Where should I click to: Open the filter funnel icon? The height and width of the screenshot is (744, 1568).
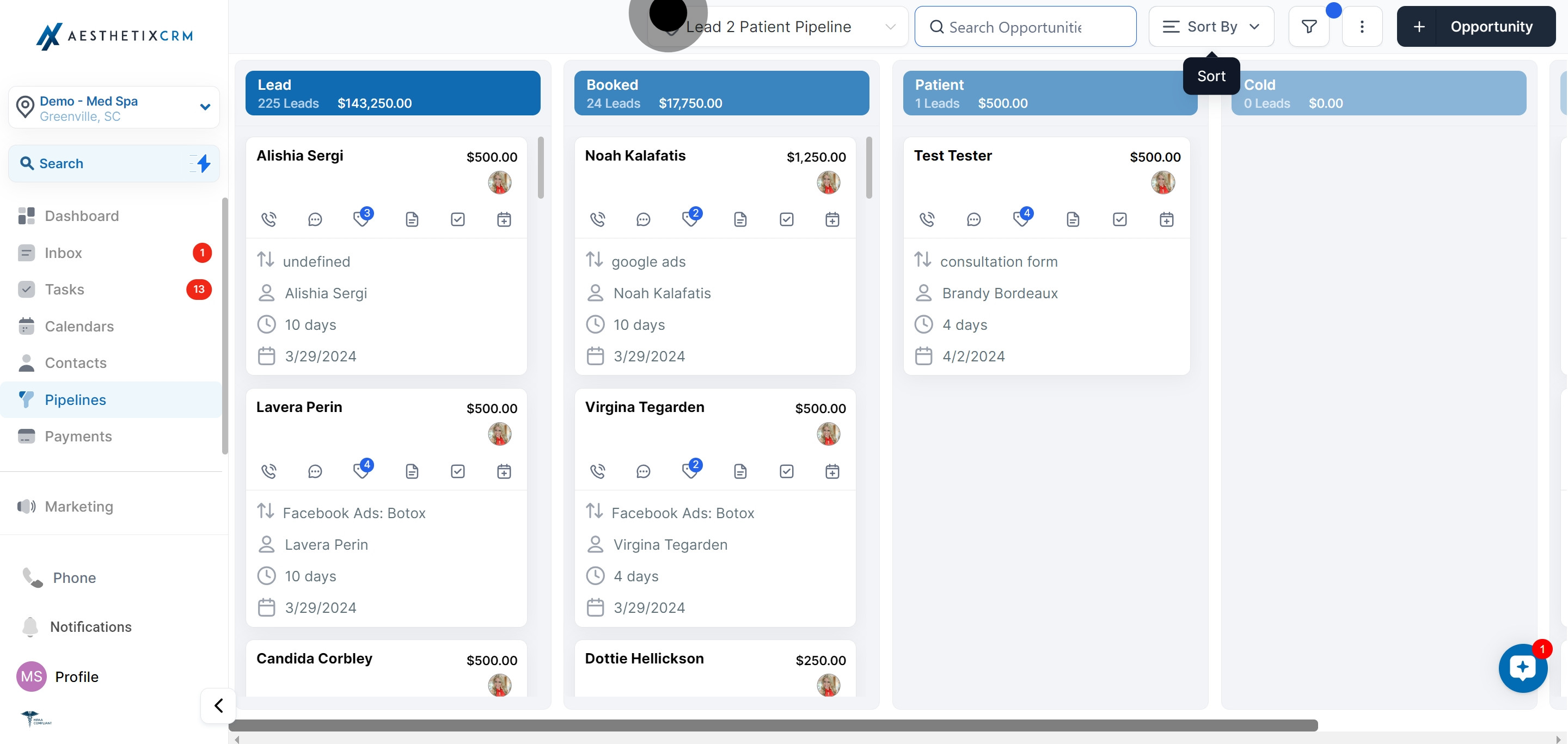click(x=1309, y=27)
